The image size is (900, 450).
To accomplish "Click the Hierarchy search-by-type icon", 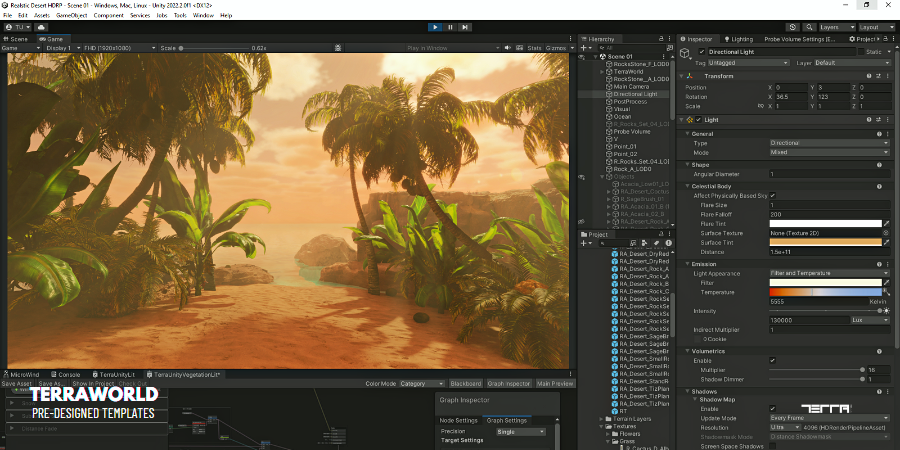I will click(x=669, y=48).
